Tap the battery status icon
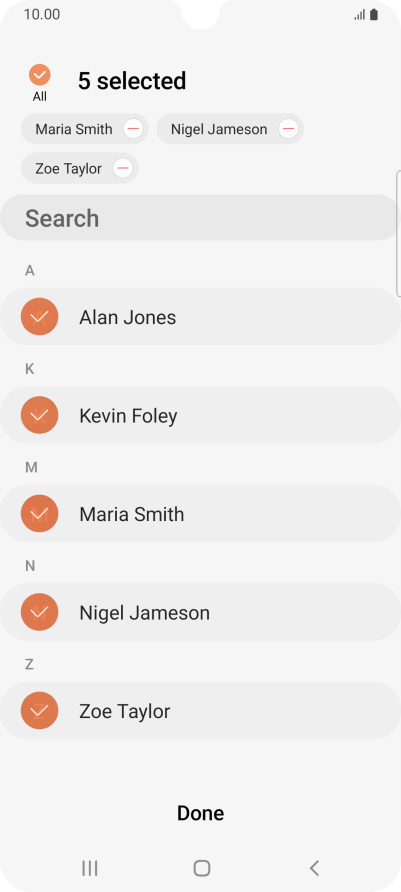Image resolution: width=401 pixels, height=892 pixels. coord(374,15)
